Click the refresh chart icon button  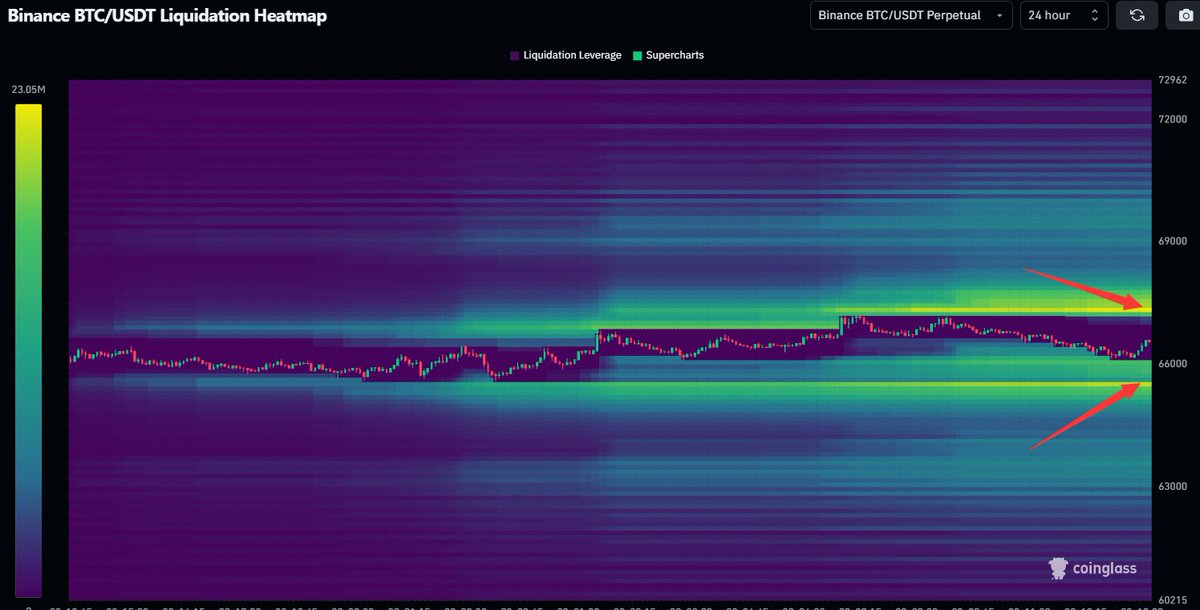pos(1136,15)
